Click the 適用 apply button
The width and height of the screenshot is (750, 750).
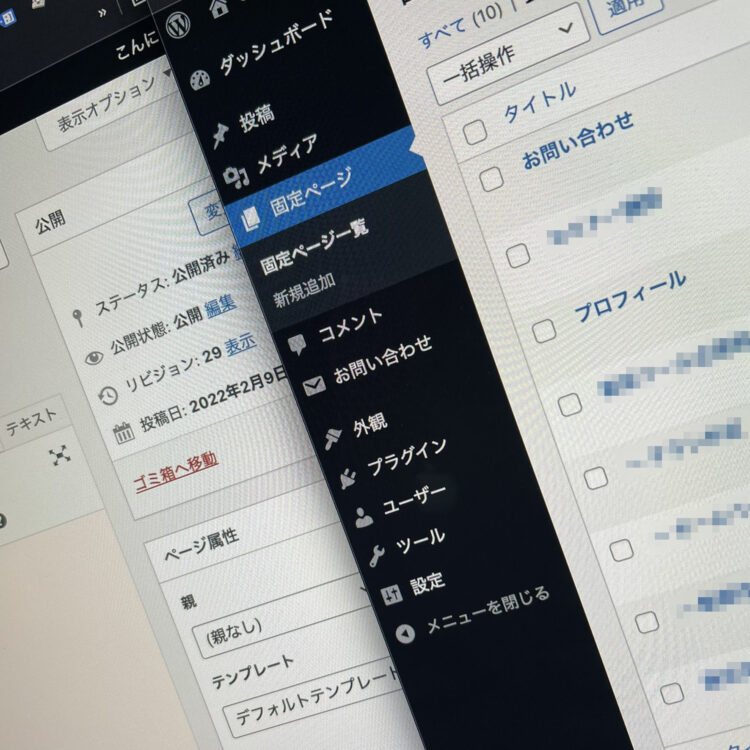coord(628,10)
